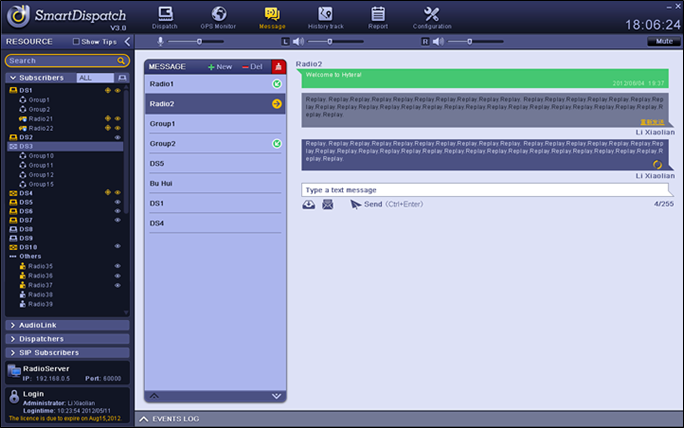Click the green status icon on Radio1
Image resolution: width=684 pixels, height=428 pixels.
point(277,84)
